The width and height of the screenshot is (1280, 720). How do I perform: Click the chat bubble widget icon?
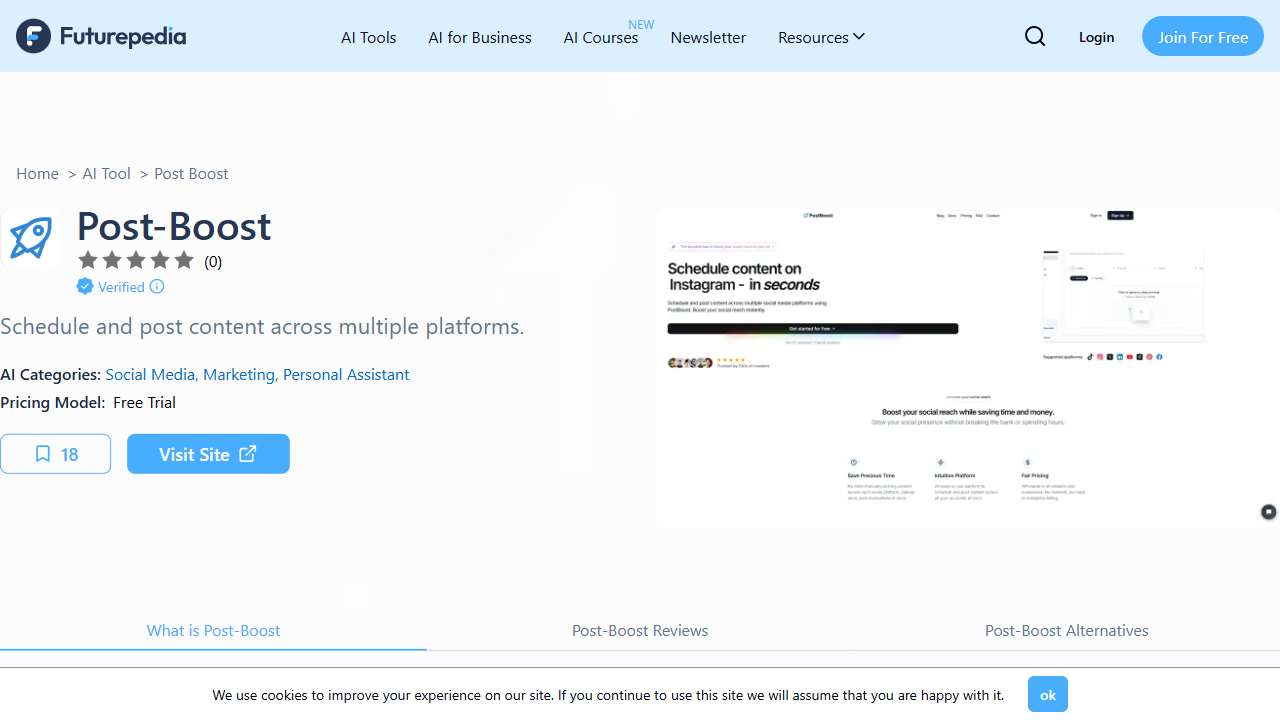tap(1268, 512)
